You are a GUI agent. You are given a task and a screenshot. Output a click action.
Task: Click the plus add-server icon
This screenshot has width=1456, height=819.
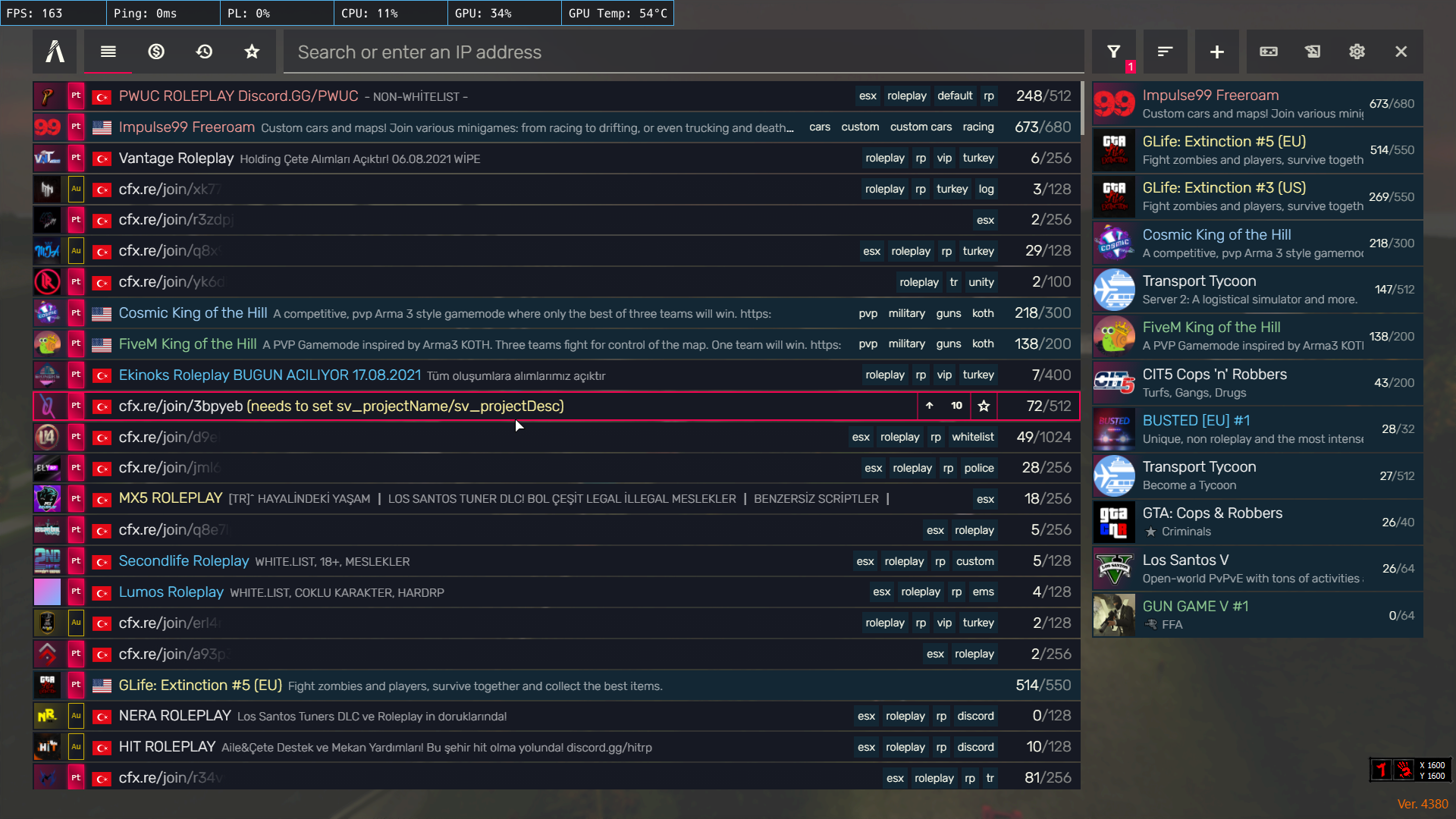coord(1216,52)
